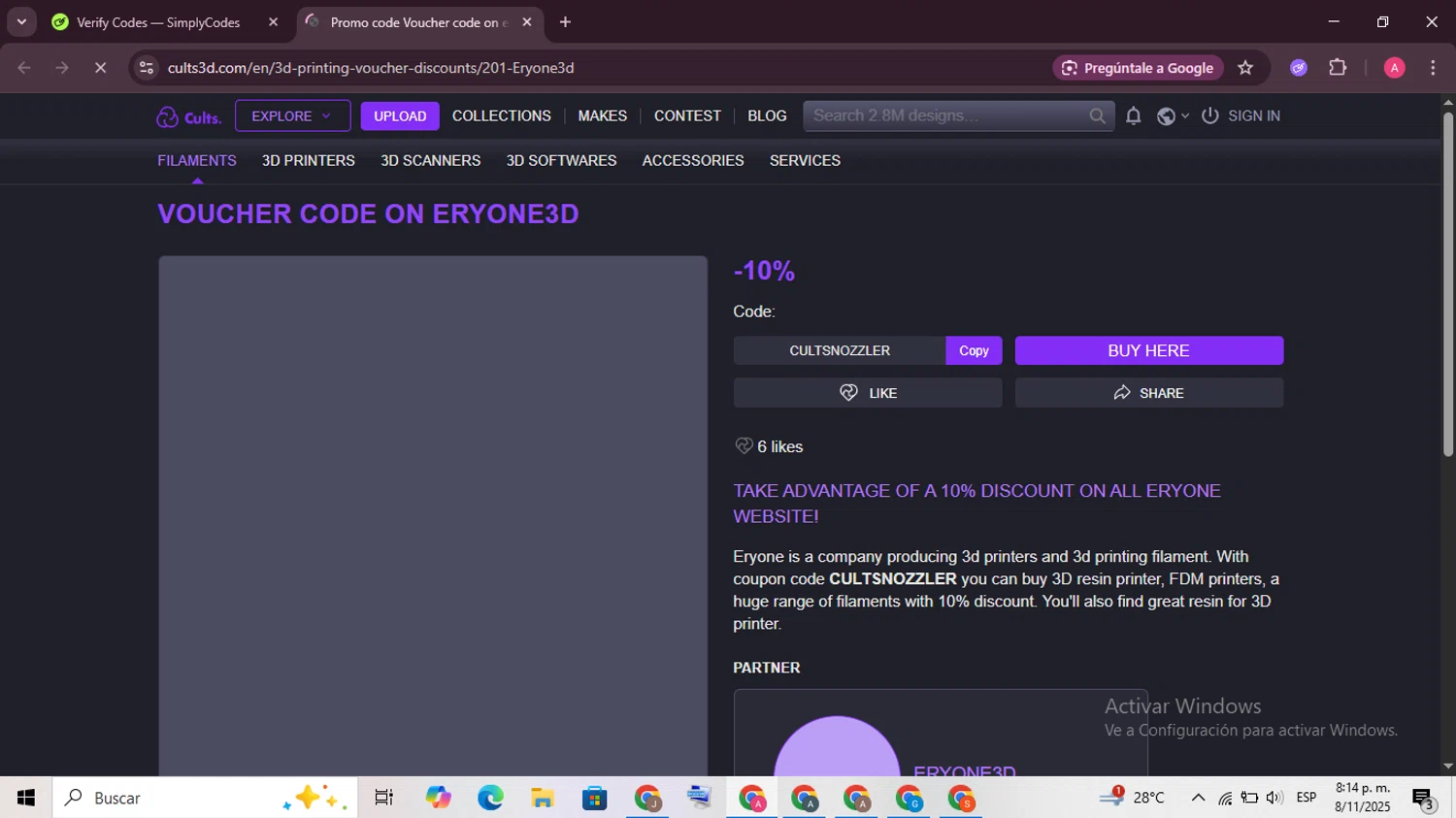View site information icon
The image size is (1456, 818).
pos(147,68)
